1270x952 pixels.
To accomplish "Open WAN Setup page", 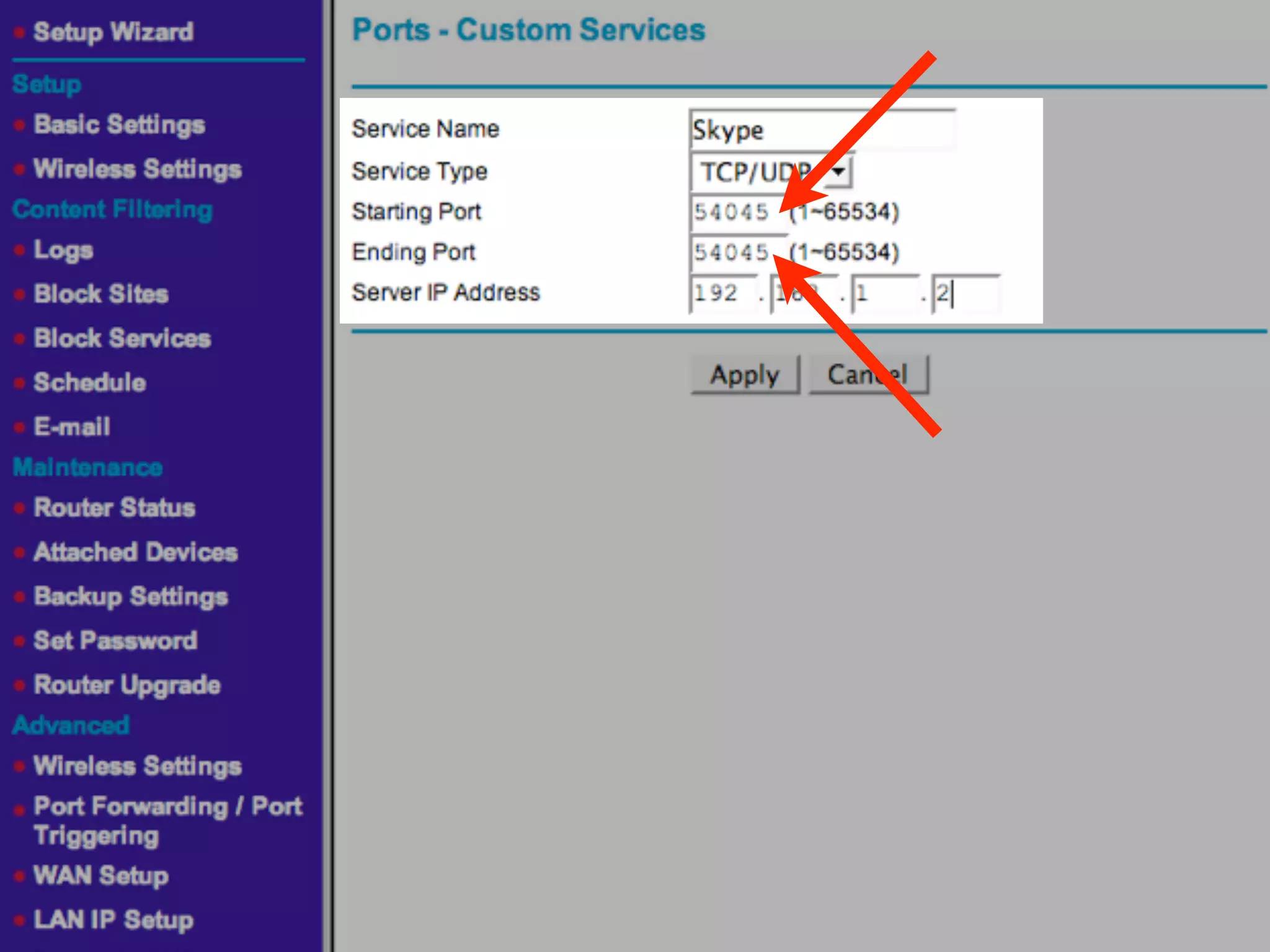I will coord(101,876).
